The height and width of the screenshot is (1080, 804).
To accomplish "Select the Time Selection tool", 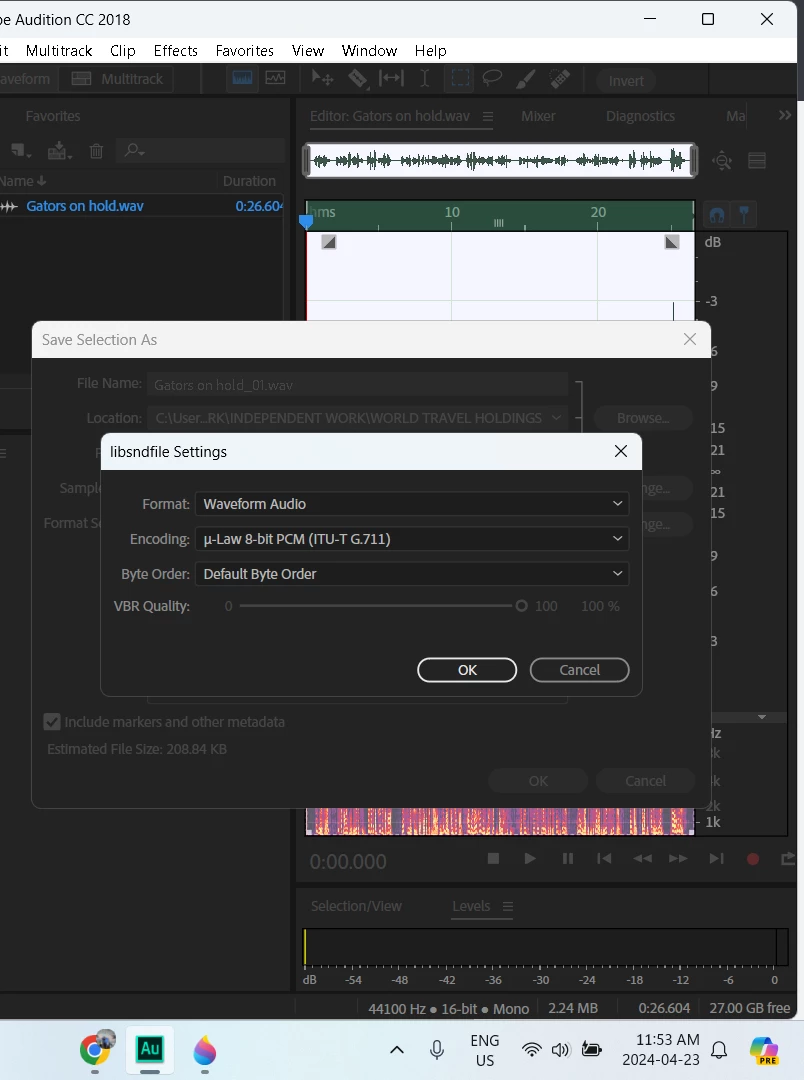I will point(424,79).
